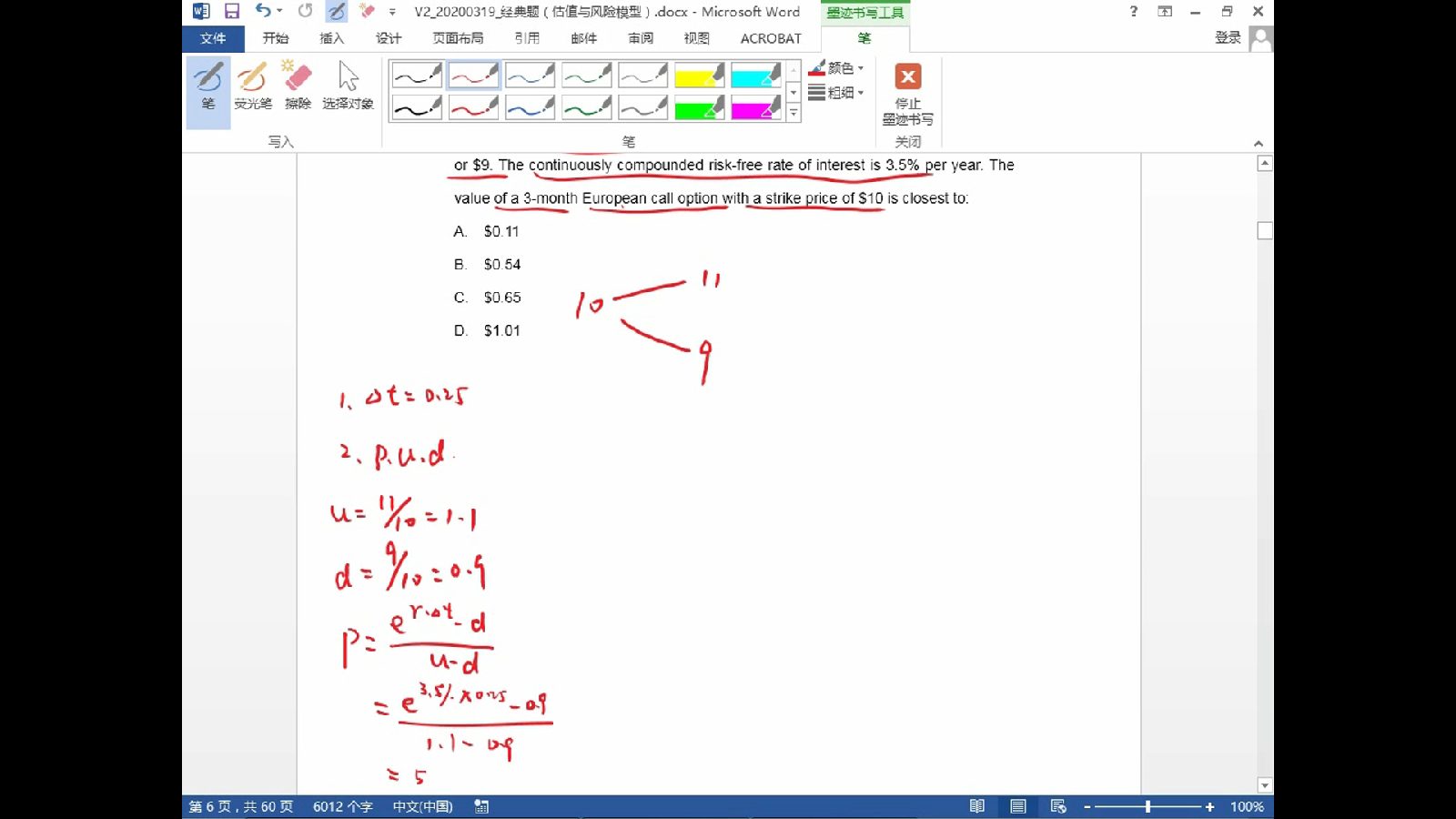Select the gray pen in the top row
The height and width of the screenshot is (819, 1456).
[642, 75]
